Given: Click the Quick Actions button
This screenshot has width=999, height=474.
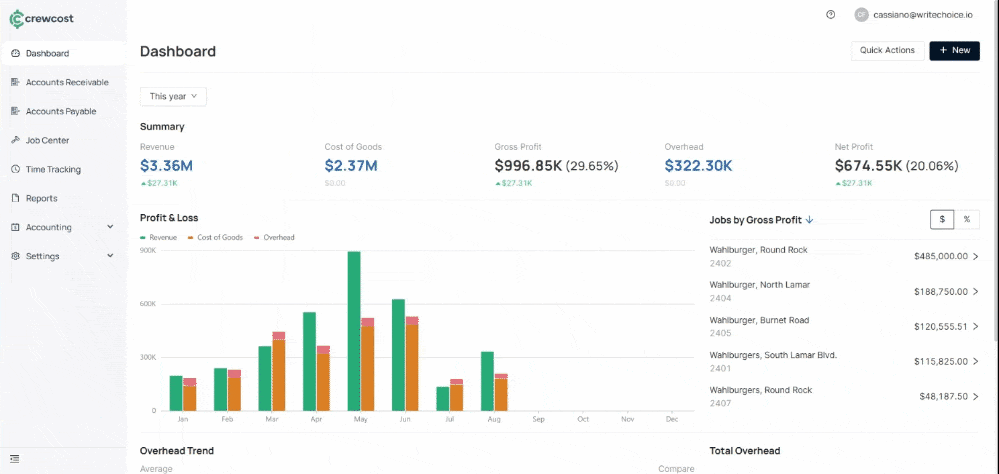Looking at the screenshot, I should pyautogui.click(x=887, y=50).
